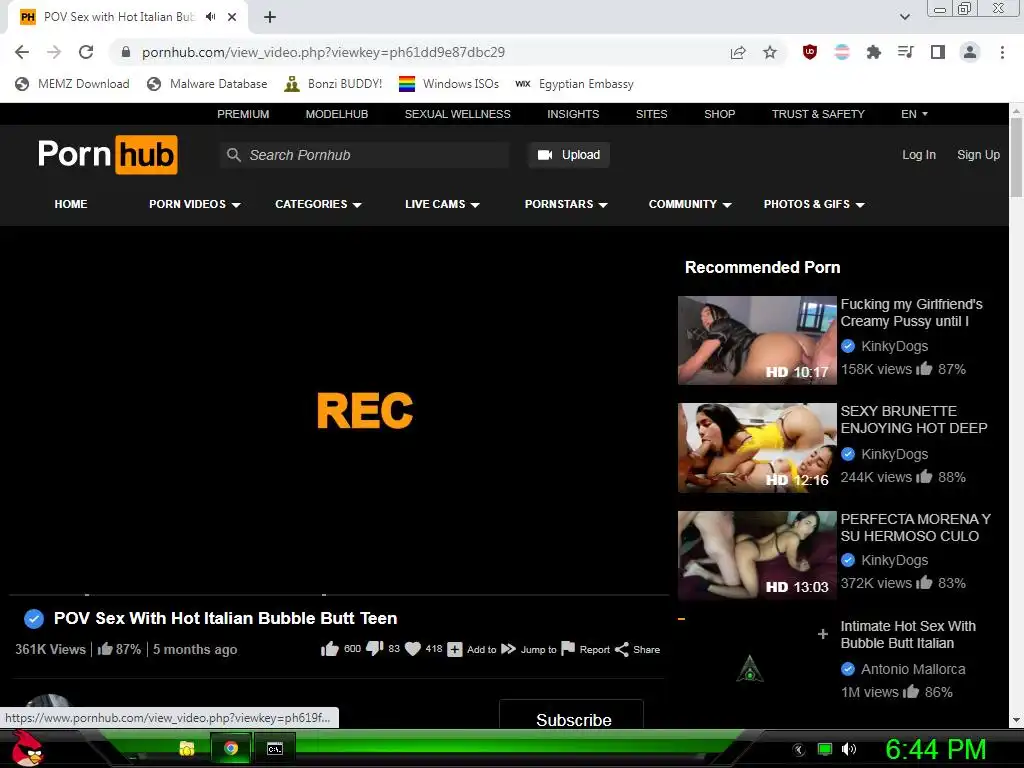This screenshot has width=1024, height=768.
Task: Open the Sites top menu item
Action: [x=652, y=114]
